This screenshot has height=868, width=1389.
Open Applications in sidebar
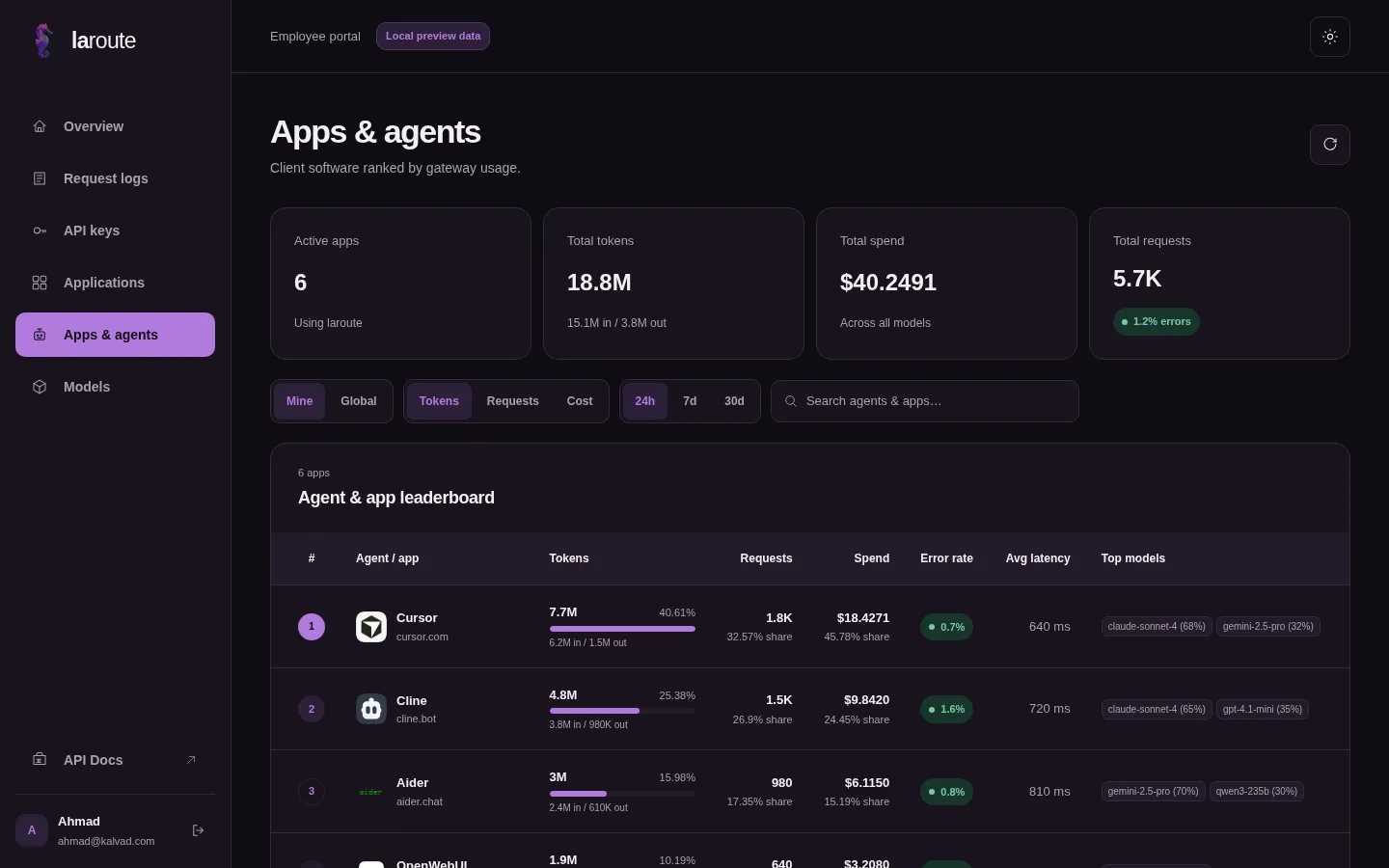click(x=115, y=283)
